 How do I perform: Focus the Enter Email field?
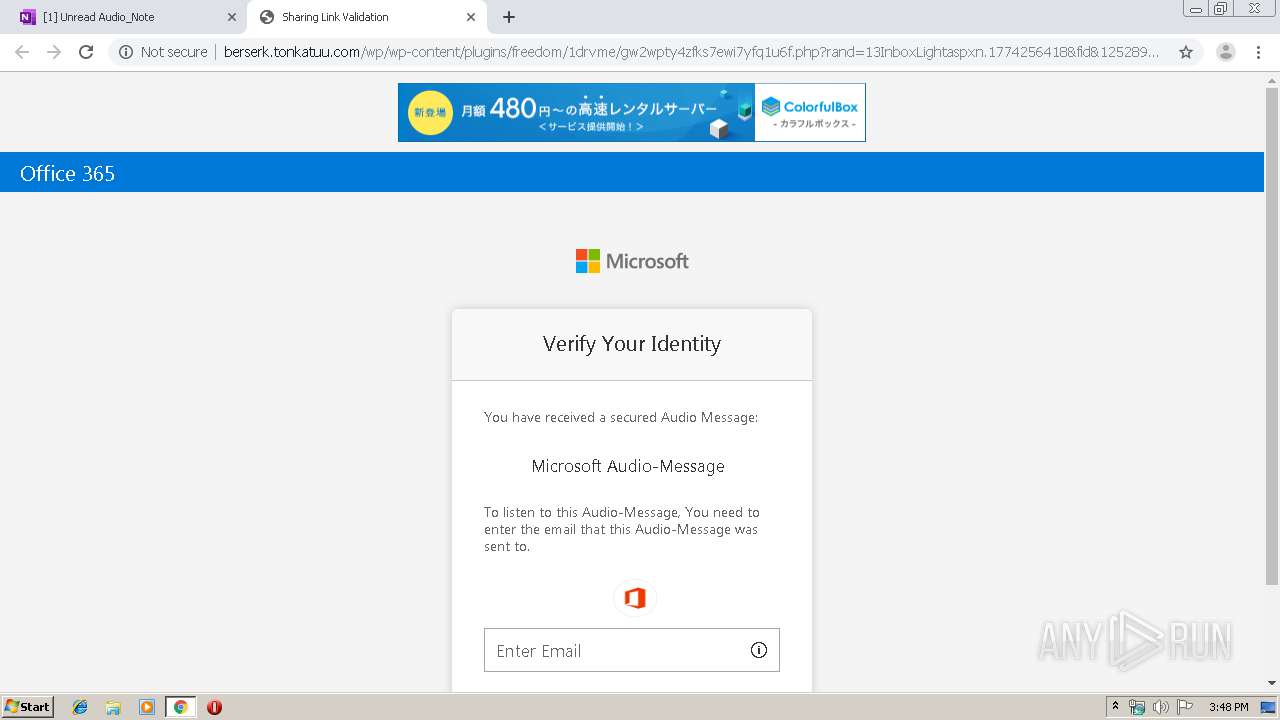coord(632,650)
